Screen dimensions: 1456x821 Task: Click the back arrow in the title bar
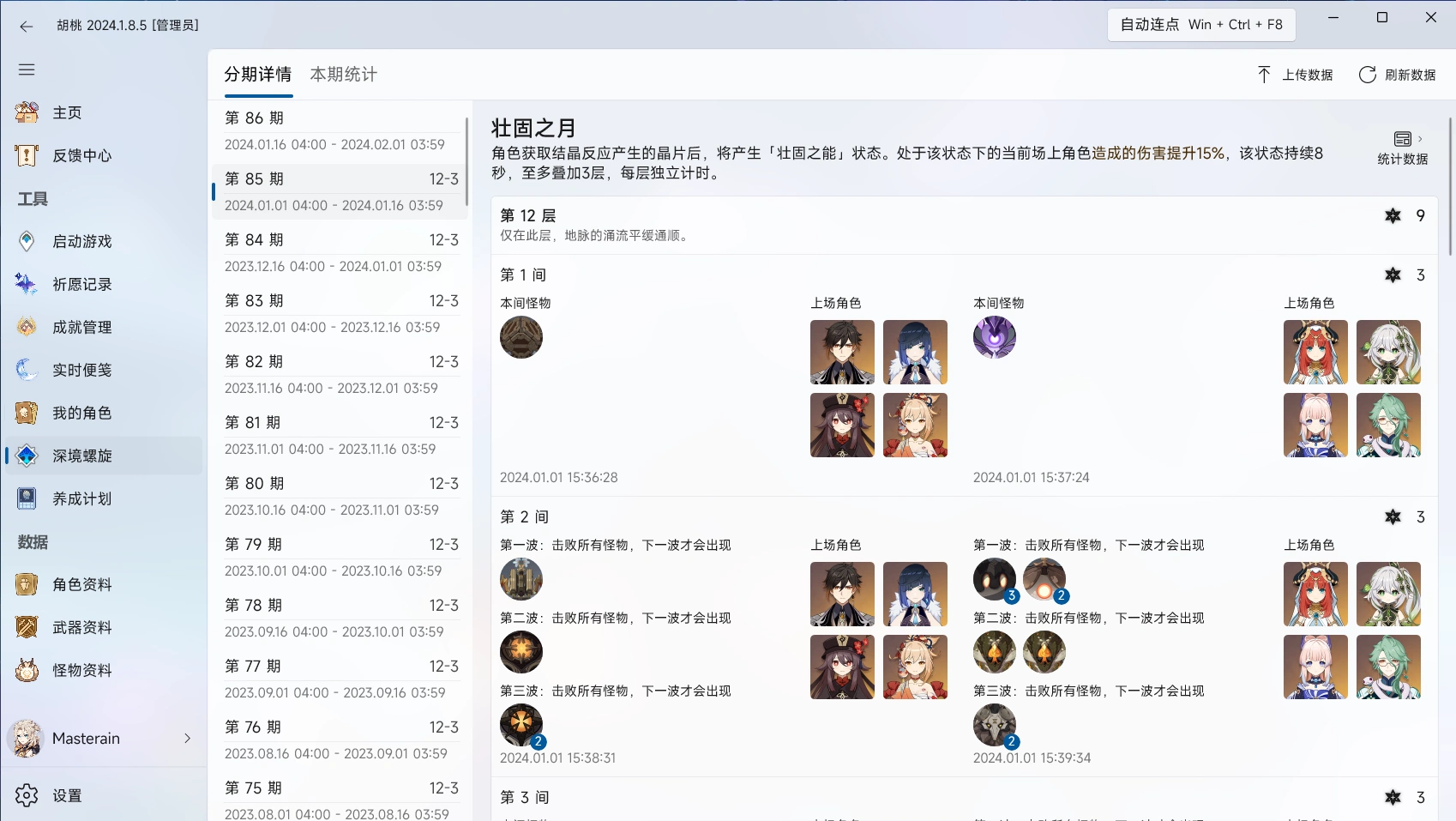pos(26,26)
